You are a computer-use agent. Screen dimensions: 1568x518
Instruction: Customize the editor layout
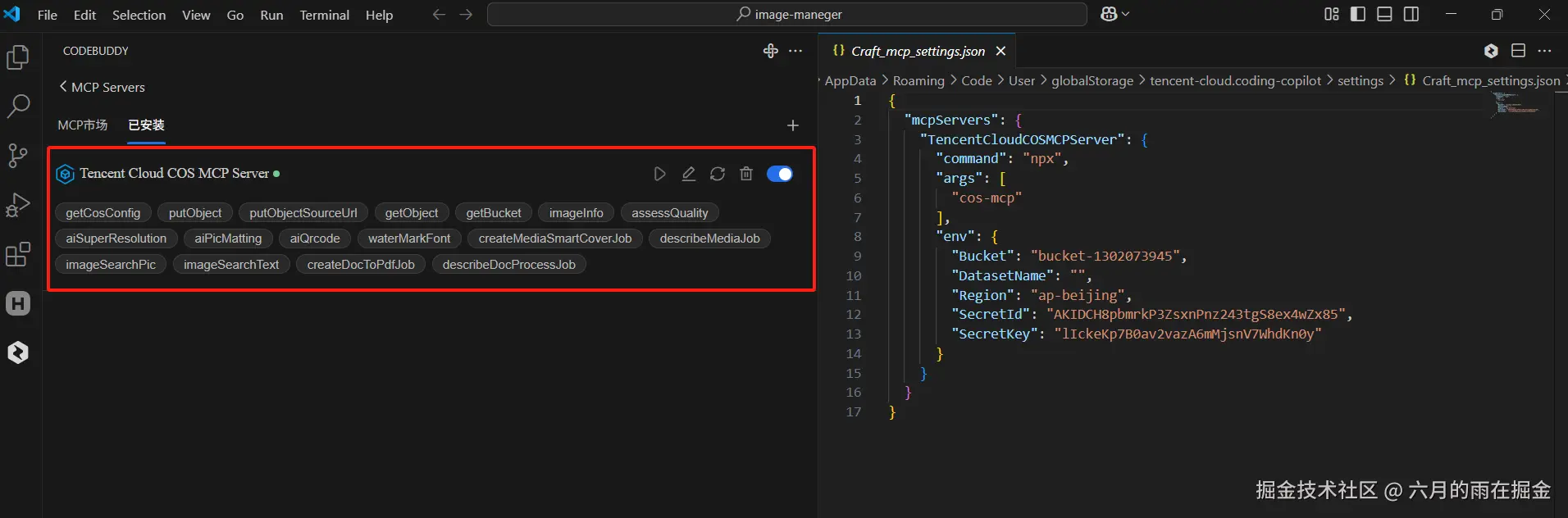click(1332, 14)
